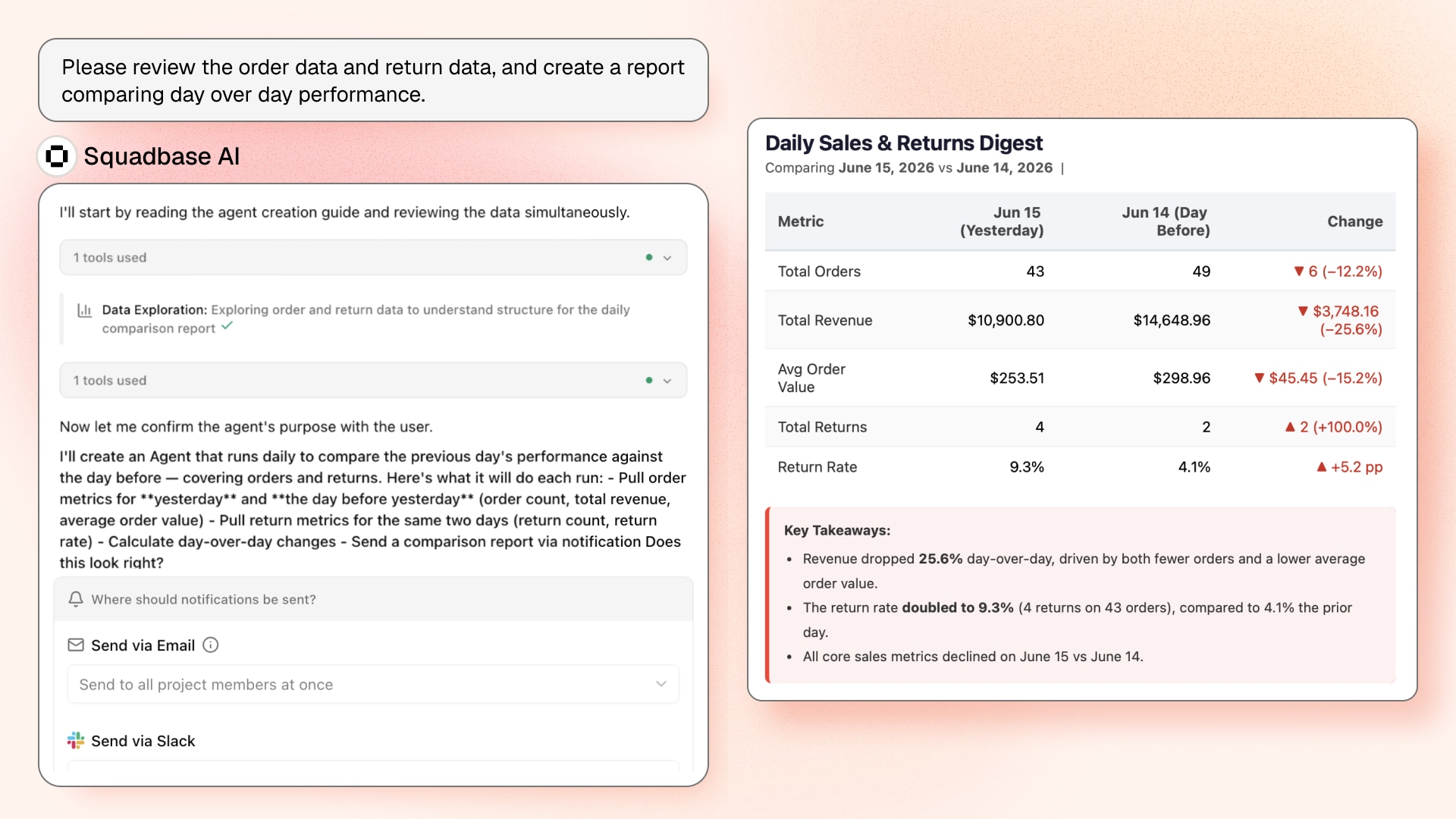This screenshot has width=1456, height=819.
Task: Click the 'Total Revenue' row label
Action: tap(825, 320)
